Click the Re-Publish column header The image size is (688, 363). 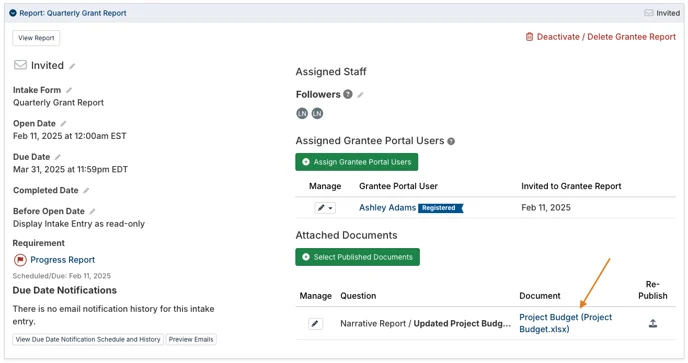(652, 290)
